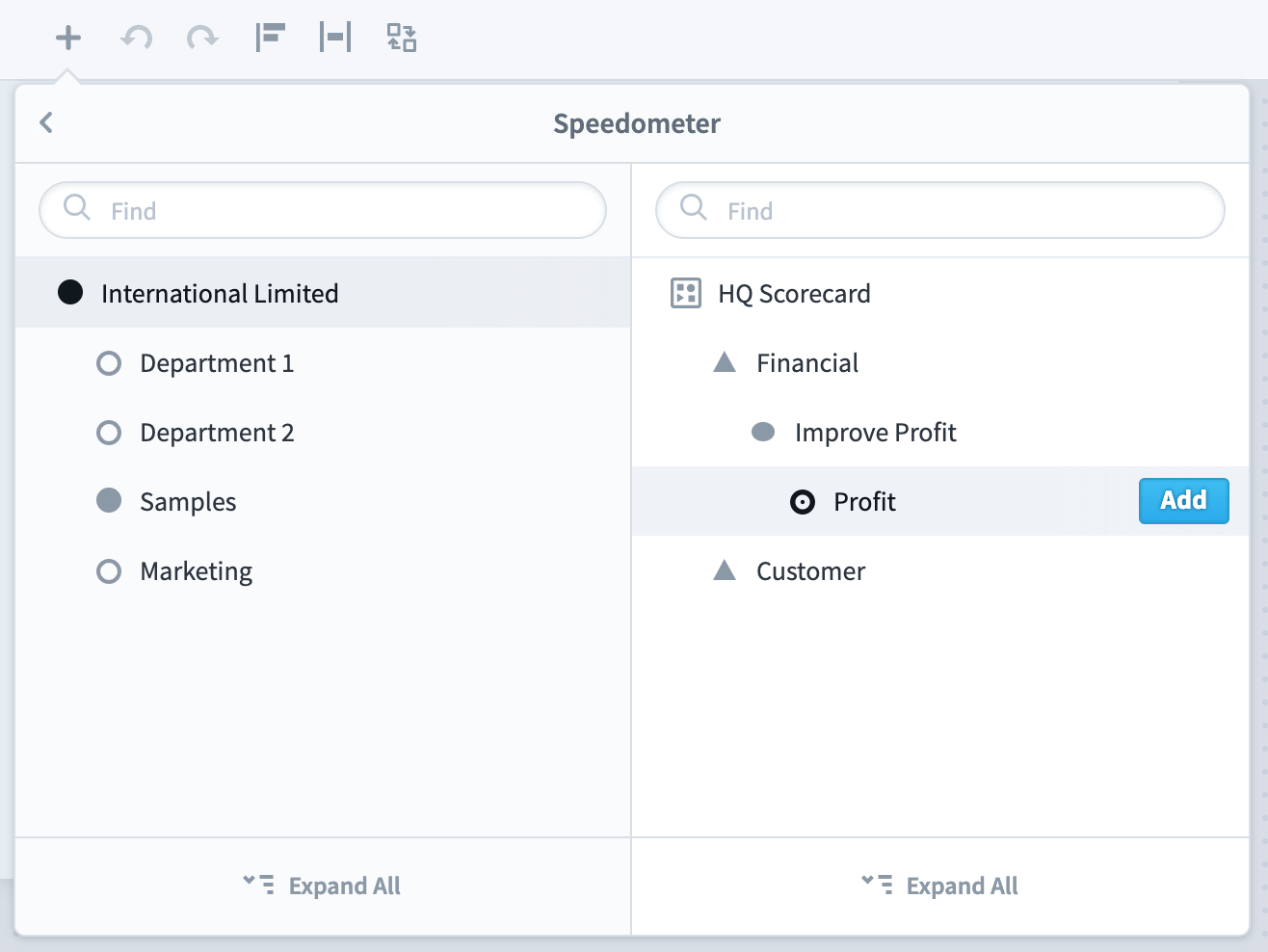Click the right Find input field
This screenshot has width=1268, height=952.
click(x=940, y=210)
